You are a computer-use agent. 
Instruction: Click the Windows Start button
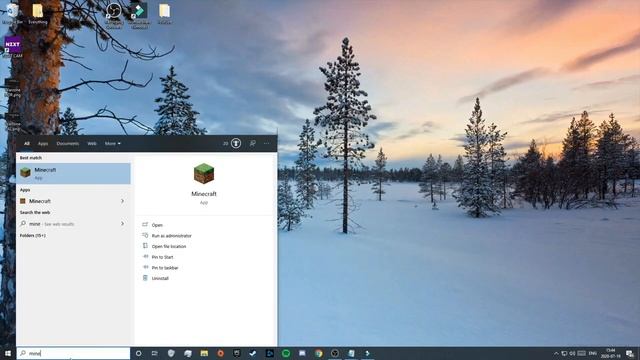pos(8,353)
